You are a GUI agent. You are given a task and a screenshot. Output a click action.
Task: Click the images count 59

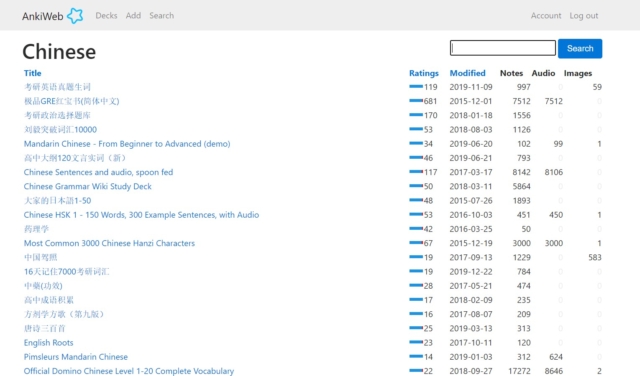point(597,87)
